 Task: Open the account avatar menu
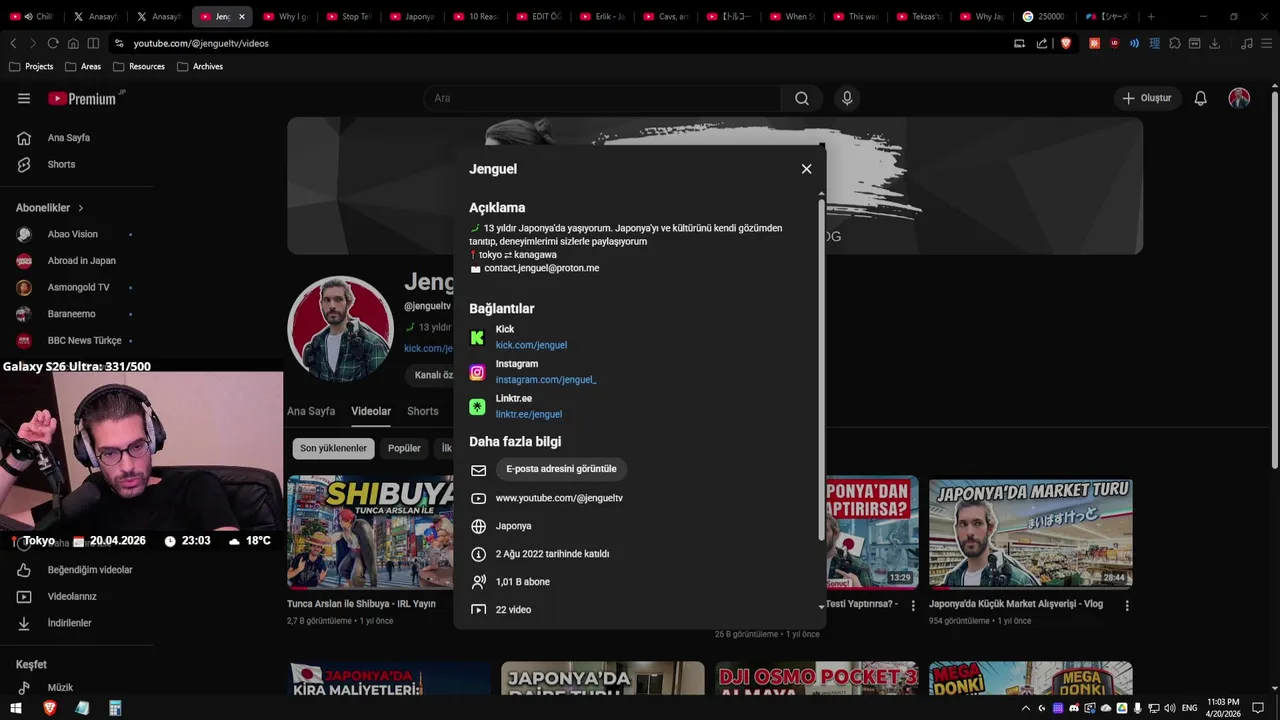pyautogui.click(x=1239, y=98)
